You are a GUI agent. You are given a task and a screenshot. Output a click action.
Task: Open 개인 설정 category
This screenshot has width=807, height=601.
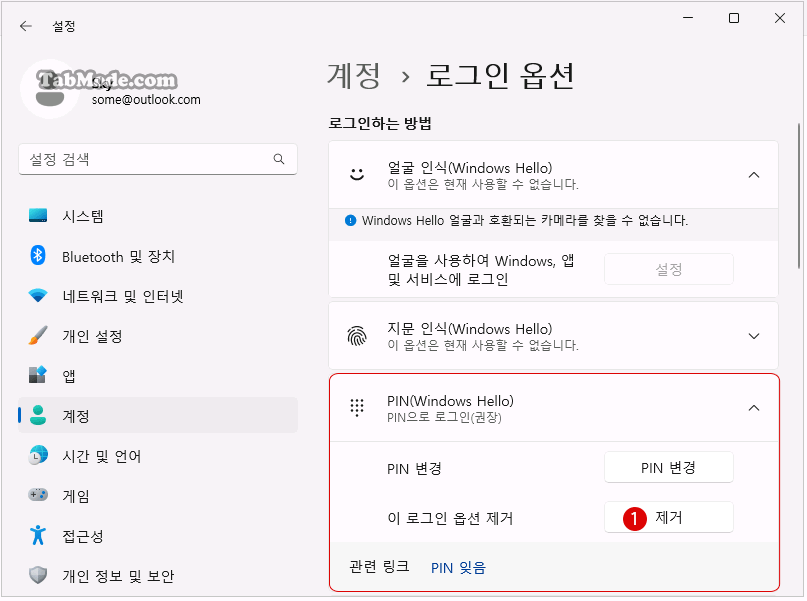coord(158,335)
